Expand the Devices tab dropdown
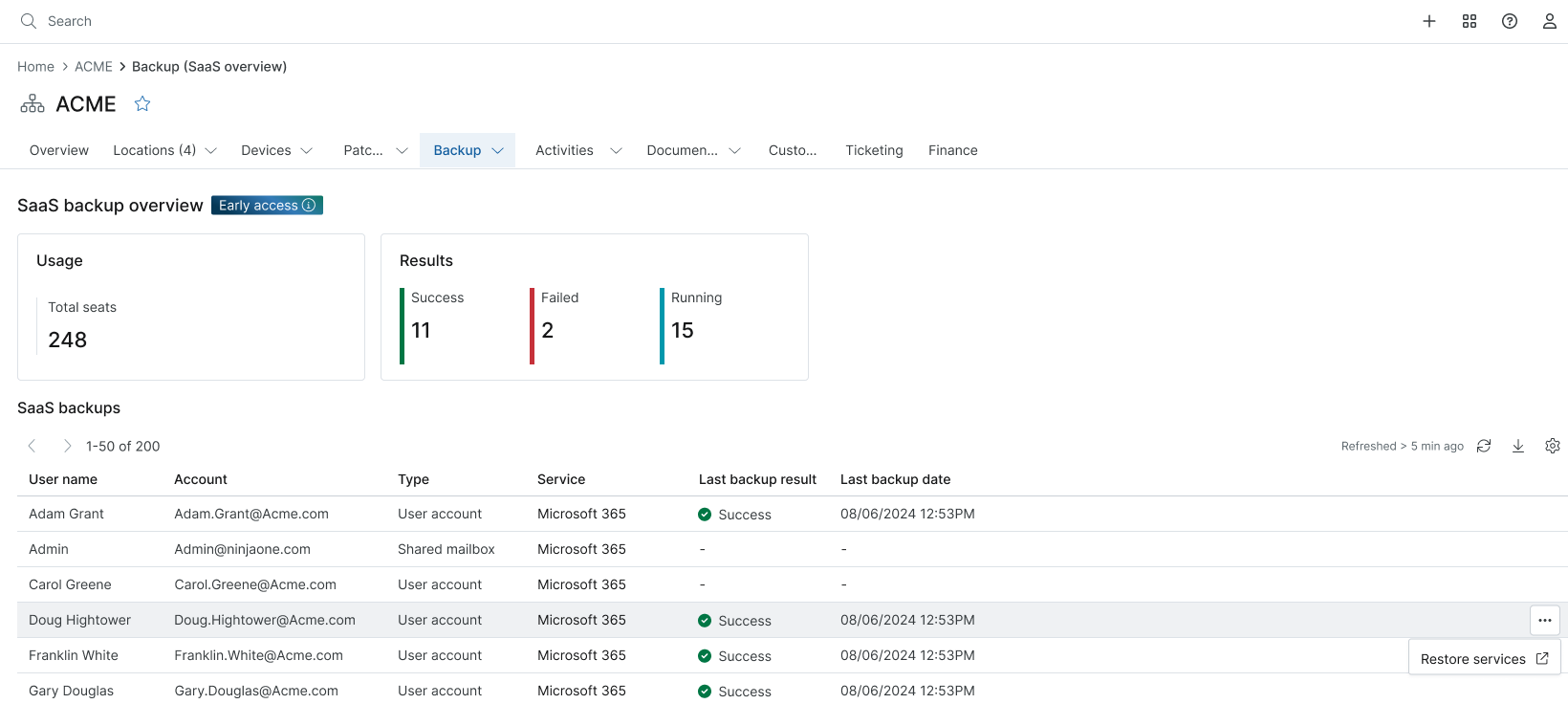The image size is (1568, 704). (307, 151)
